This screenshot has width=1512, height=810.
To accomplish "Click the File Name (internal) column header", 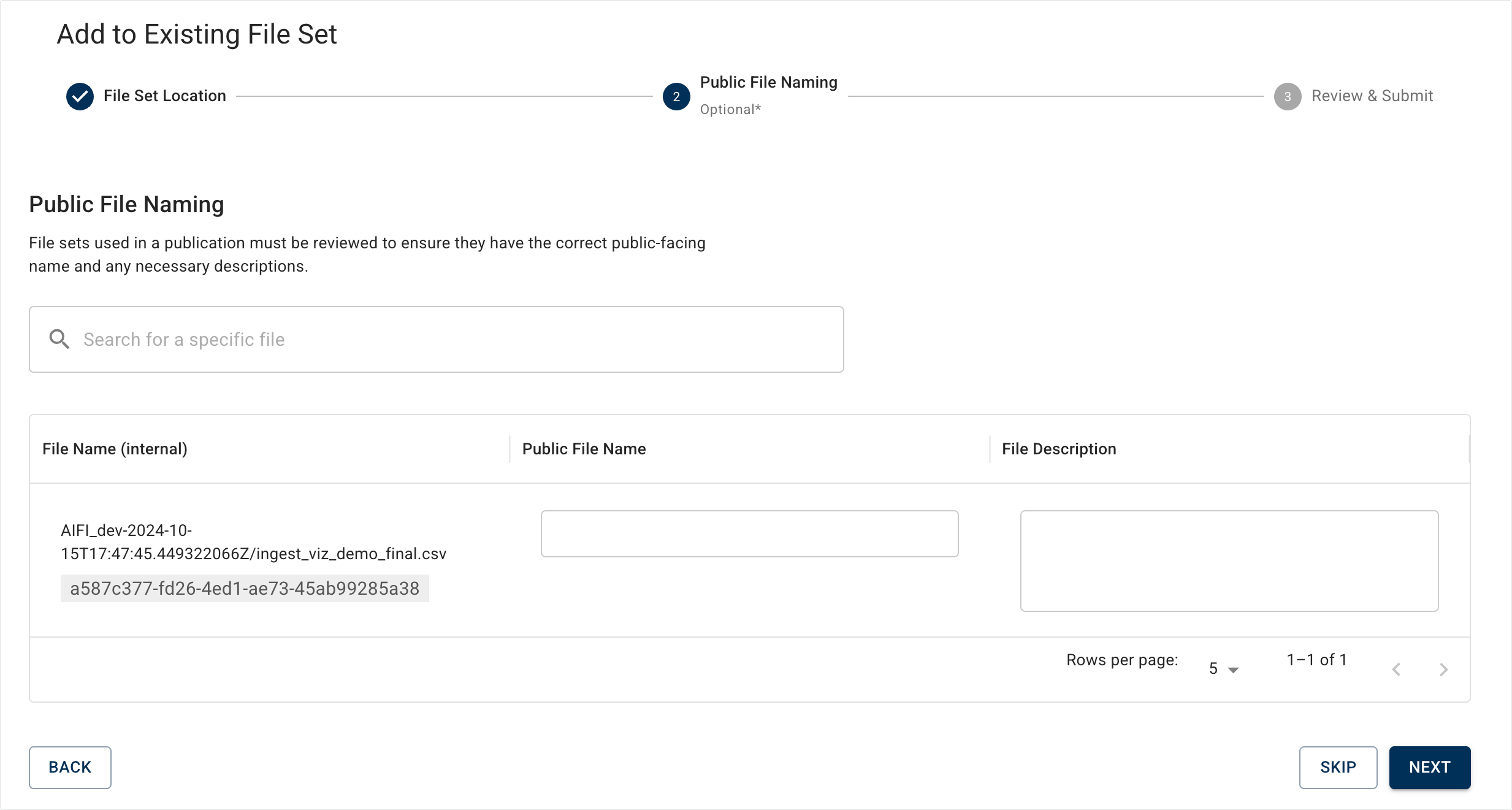I will point(115,449).
